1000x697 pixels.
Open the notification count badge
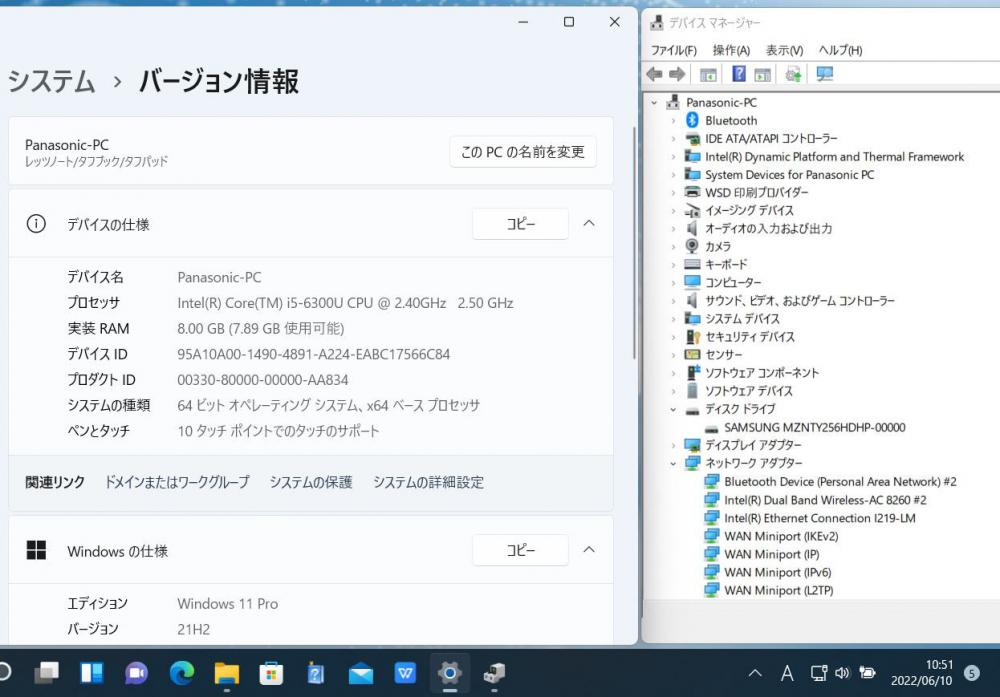pos(972,673)
